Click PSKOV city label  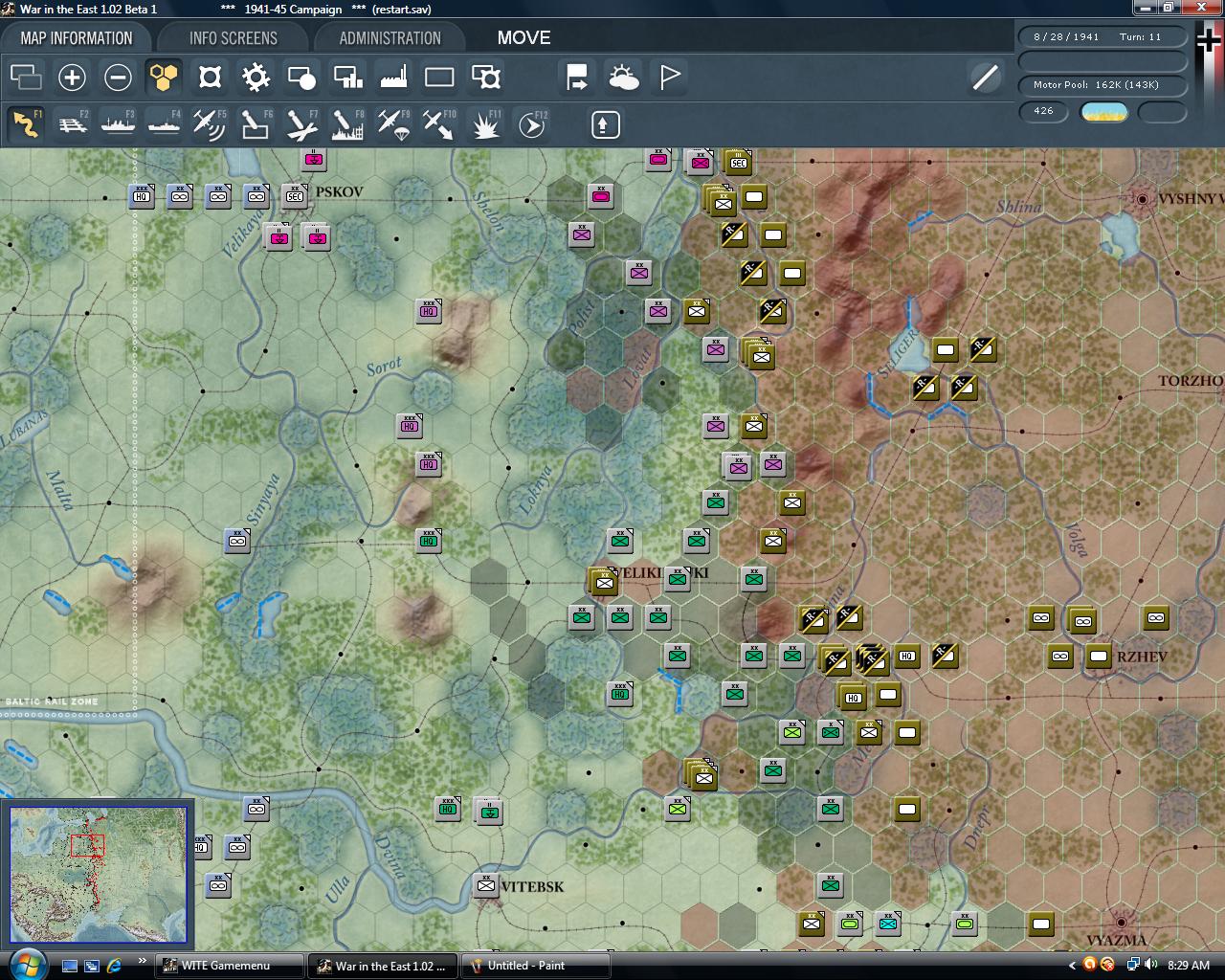click(x=340, y=191)
